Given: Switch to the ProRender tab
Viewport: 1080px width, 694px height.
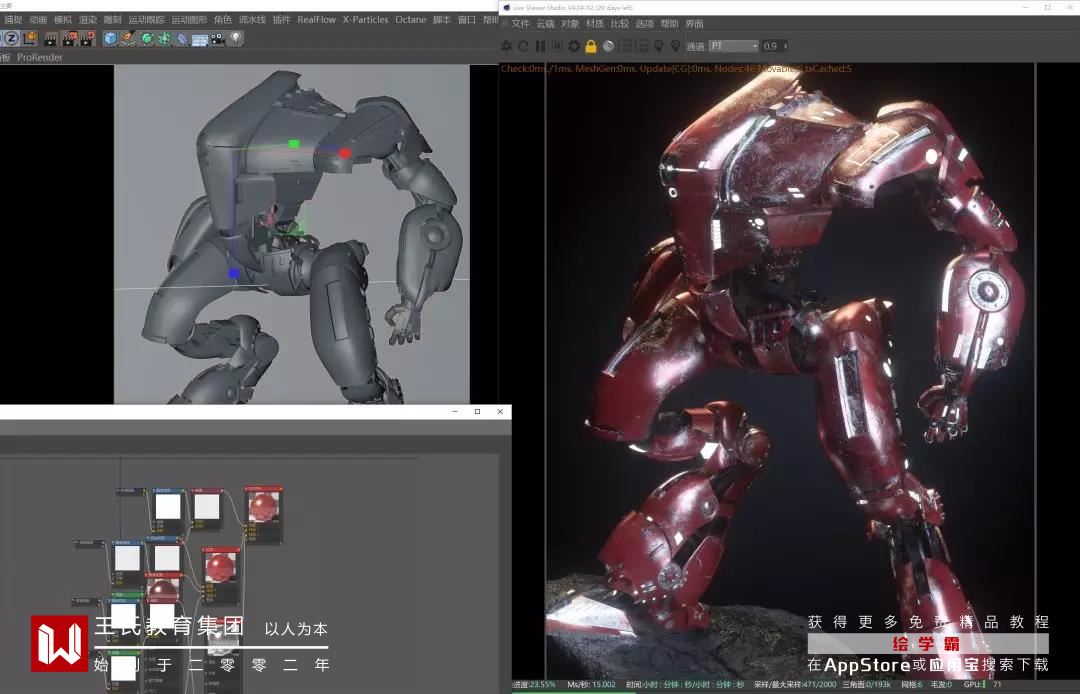Looking at the screenshot, I should click(40, 57).
